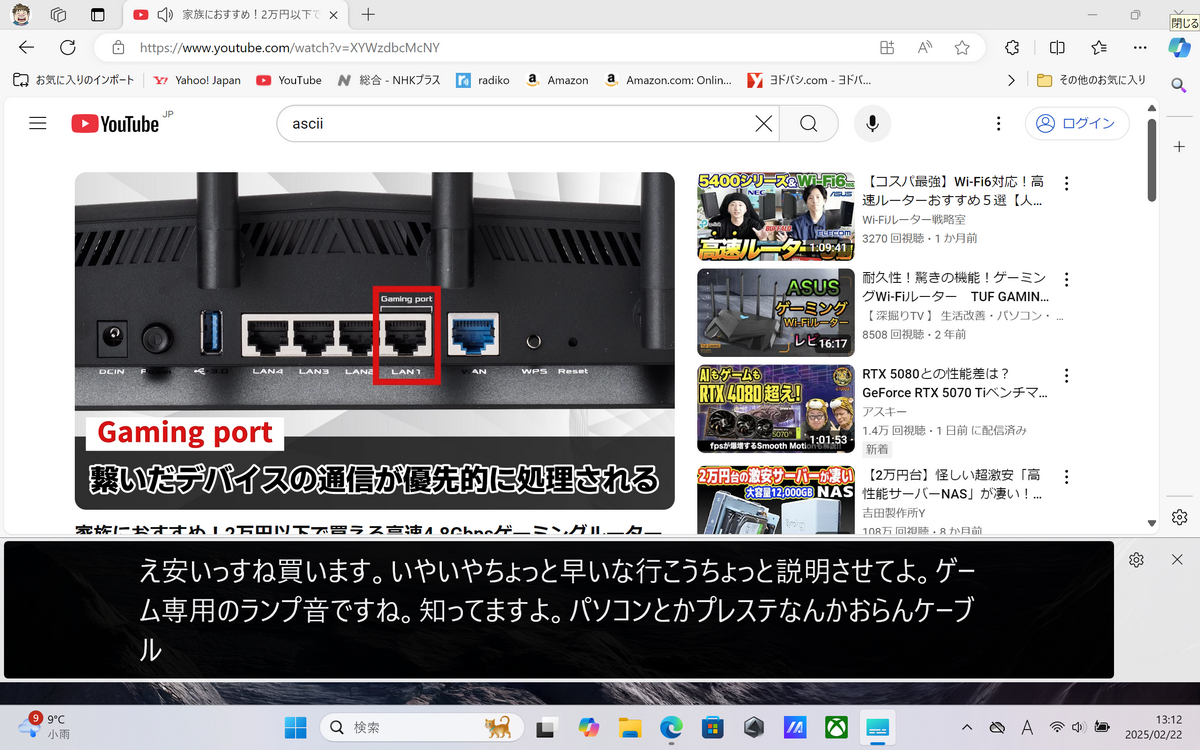The width and height of the screenshot is (1200, 750).
Task: Click the taskbar 検索 search box
Action: pyautogui.click(x=422, y=727)
